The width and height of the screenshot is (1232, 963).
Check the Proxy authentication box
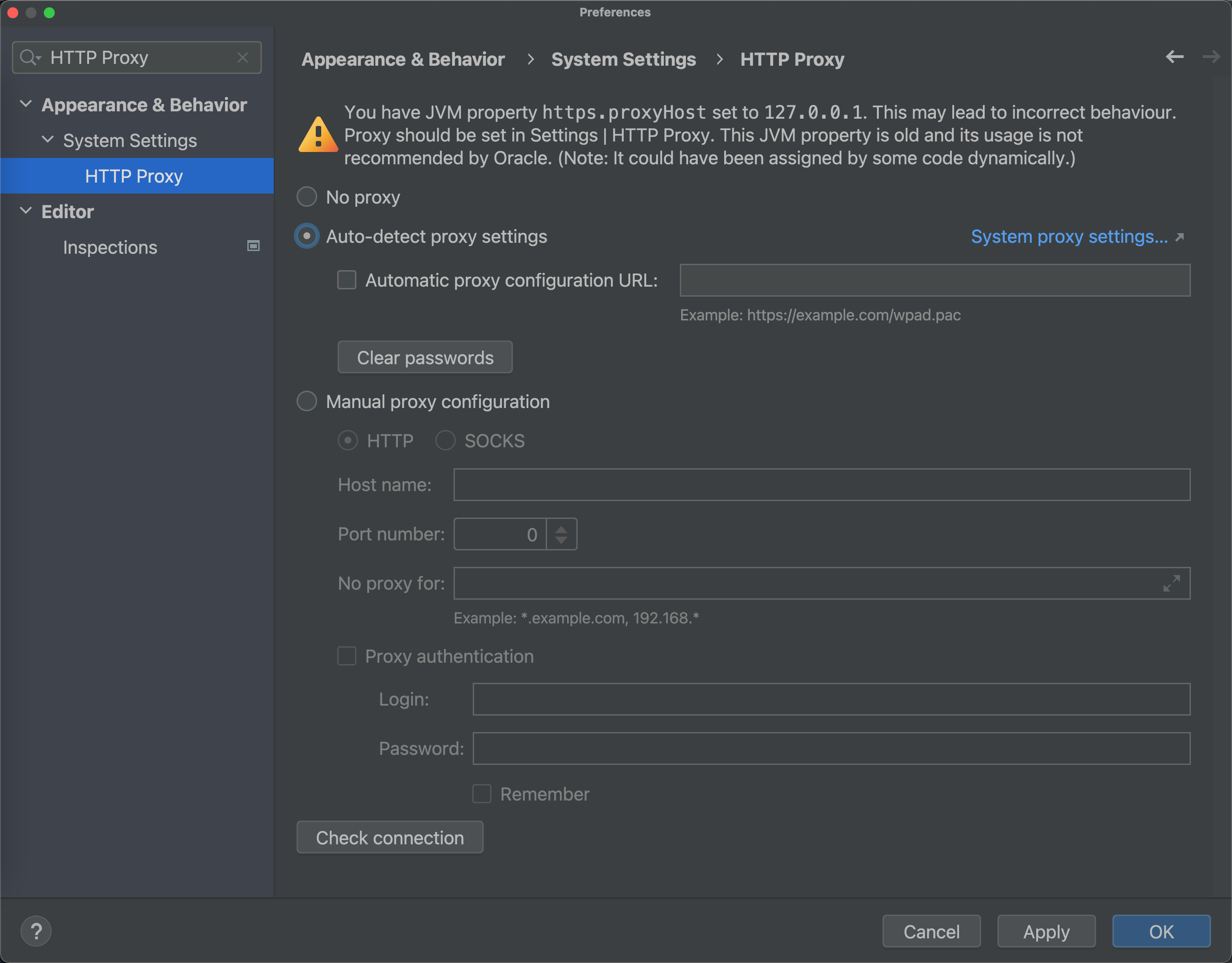pyautogui.click(x=346, y=656)
